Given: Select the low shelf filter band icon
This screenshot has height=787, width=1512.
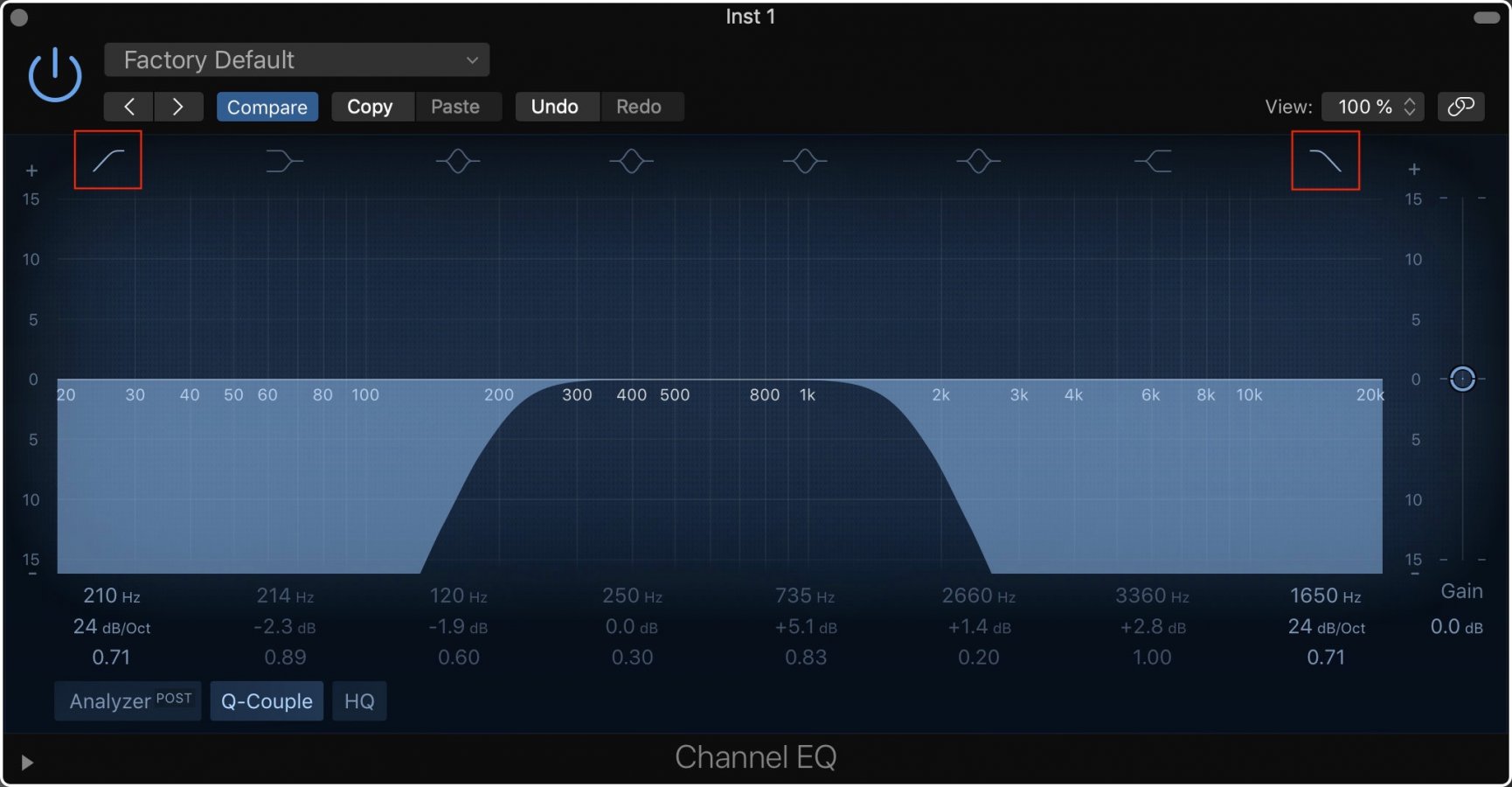Looking at the screenshot, I should 283,160.
